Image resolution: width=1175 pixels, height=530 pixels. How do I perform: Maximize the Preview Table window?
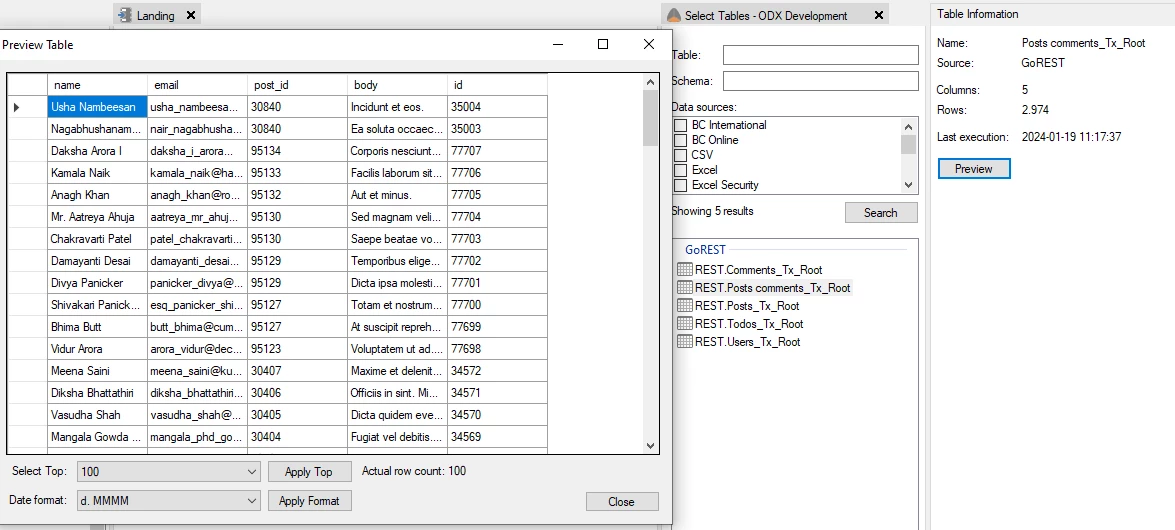click(x=602, y=44)
